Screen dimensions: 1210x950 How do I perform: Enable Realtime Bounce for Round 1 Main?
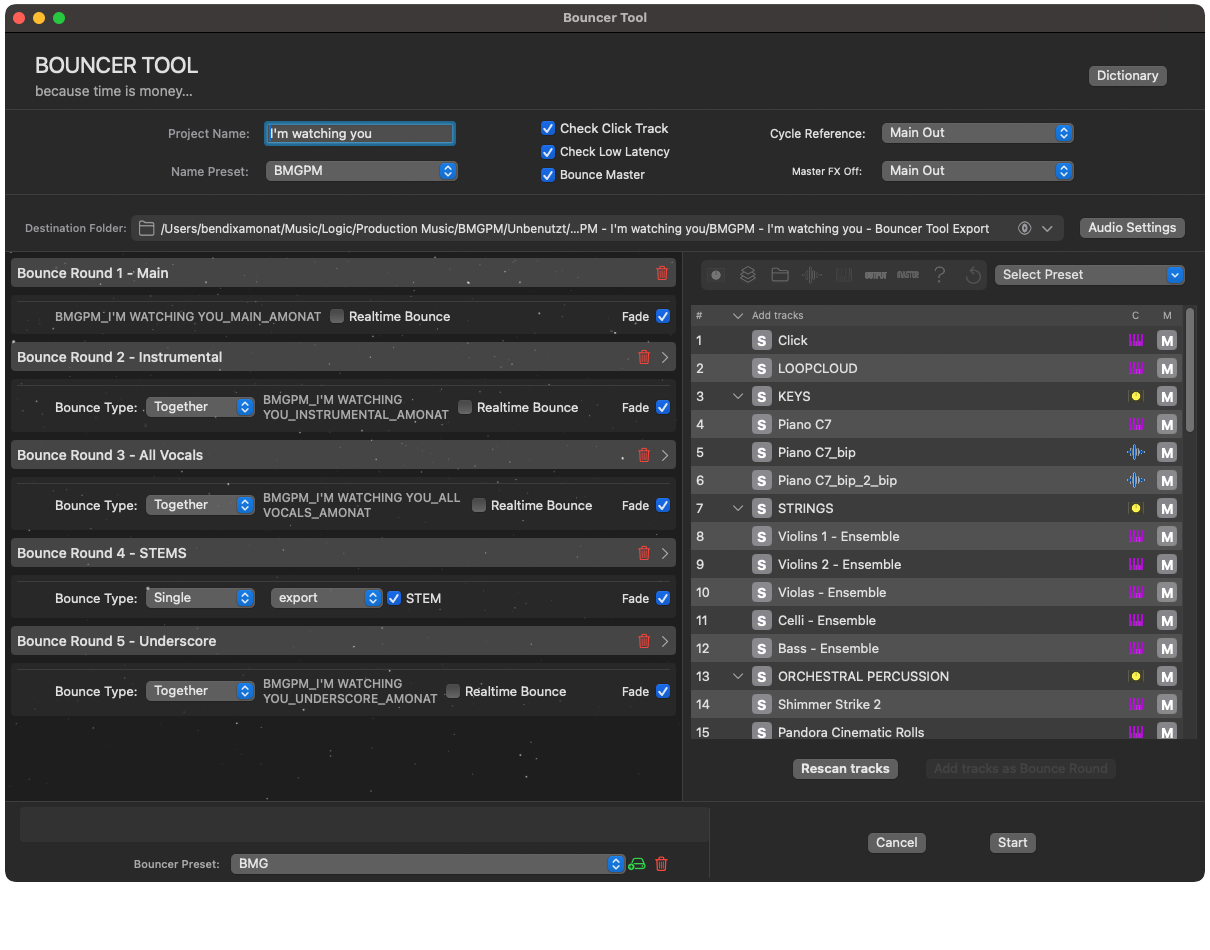click(337, 317)
